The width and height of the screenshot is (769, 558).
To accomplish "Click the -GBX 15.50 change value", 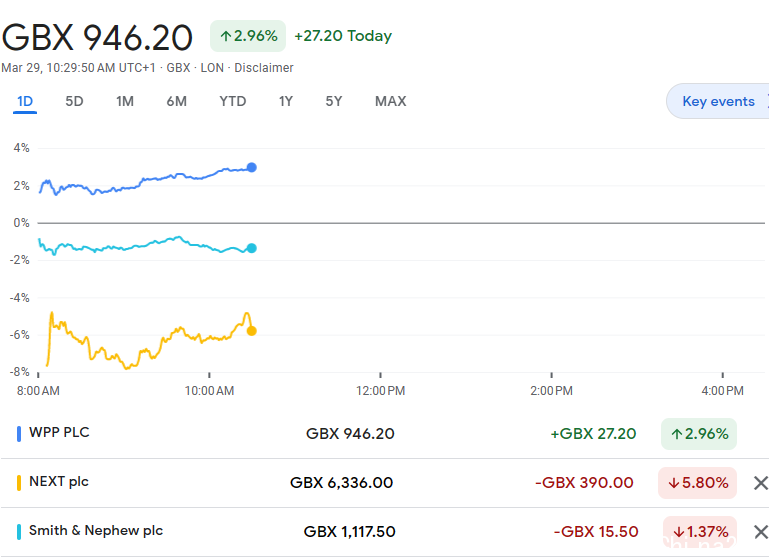I will [x=596, y=532].
